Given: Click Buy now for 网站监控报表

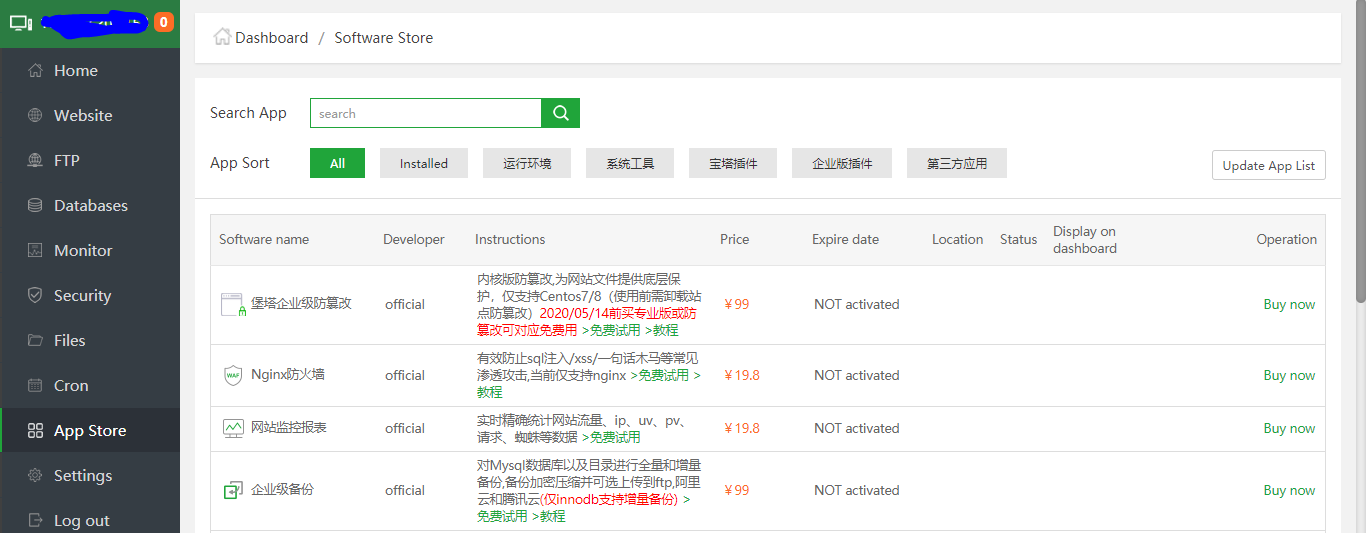Looking at the screenshot, I should (x=1289, y=428).
